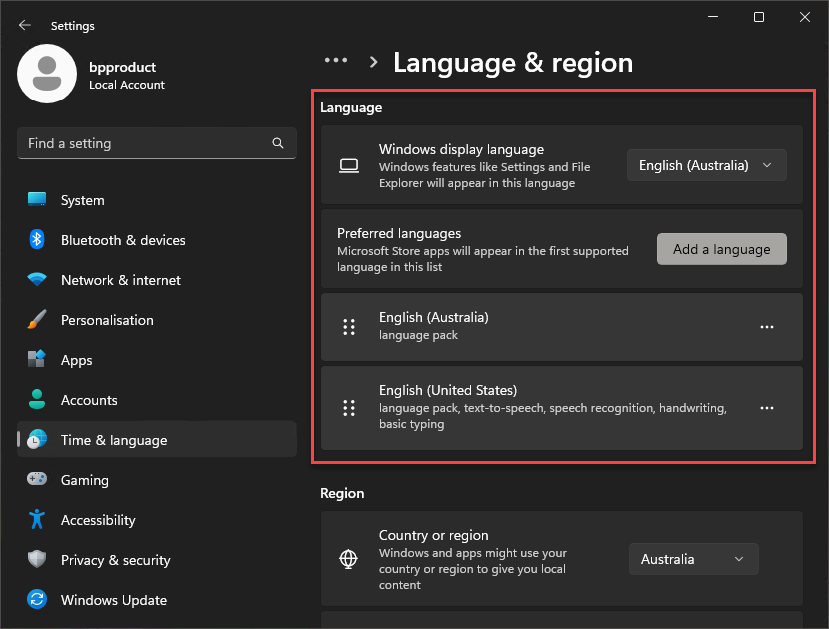Image resolution: width=829 pixels, height=629 pixels.
Task: Click the breadcrumb chevron before Language & region
Action: pyautogui.click(x=374, y=62)
